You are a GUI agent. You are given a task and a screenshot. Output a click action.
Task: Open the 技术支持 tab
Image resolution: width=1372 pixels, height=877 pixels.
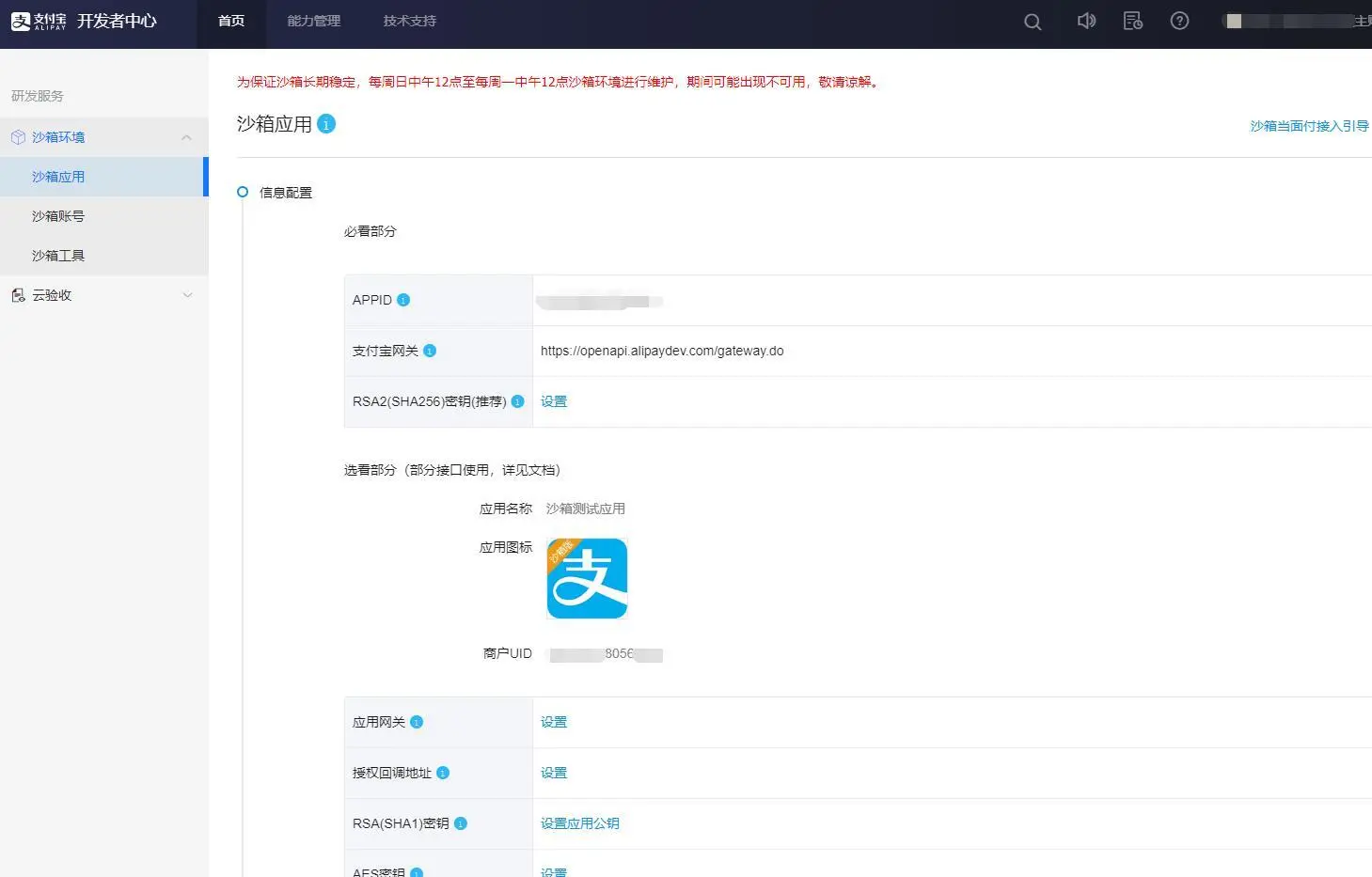click(x=410, y=21)
